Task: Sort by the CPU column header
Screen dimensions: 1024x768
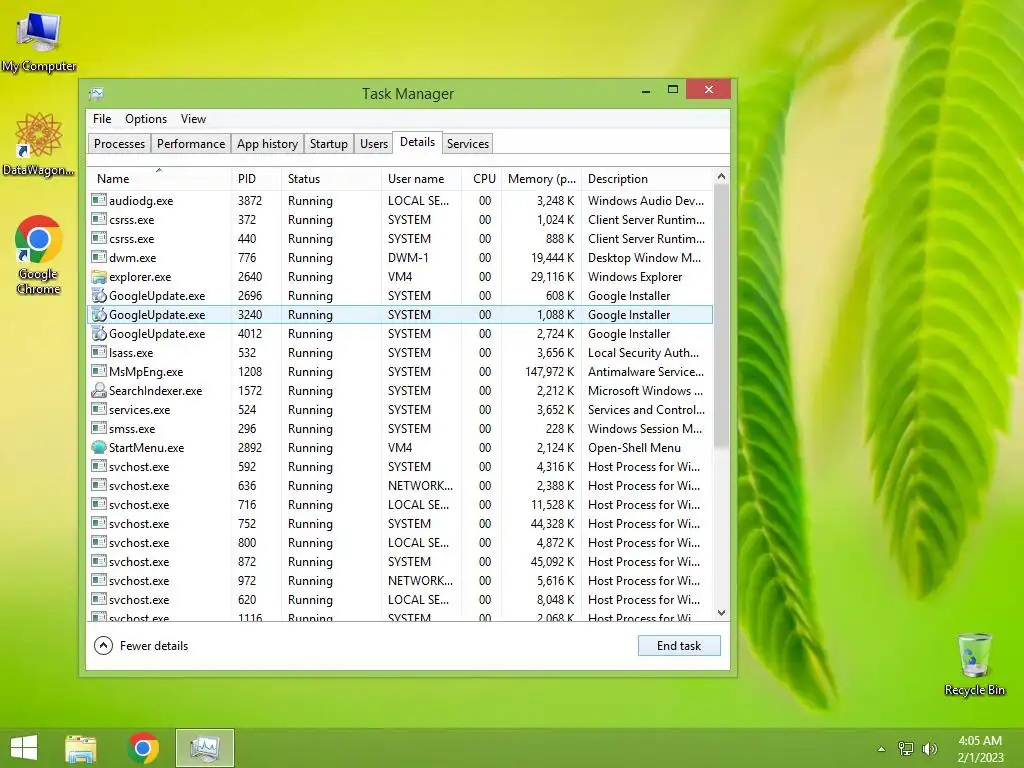Action: tap(482, 178)
